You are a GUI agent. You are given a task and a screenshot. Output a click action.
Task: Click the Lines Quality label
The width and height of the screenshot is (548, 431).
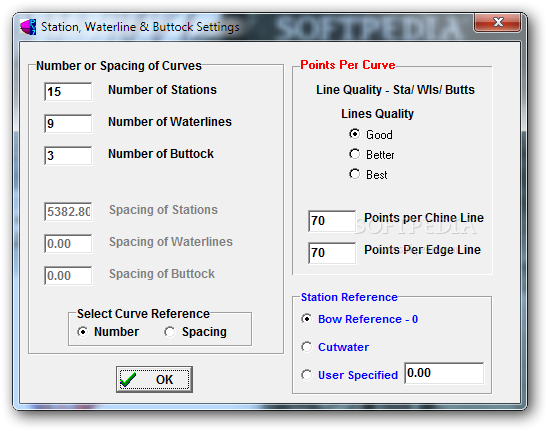(377, 114)
